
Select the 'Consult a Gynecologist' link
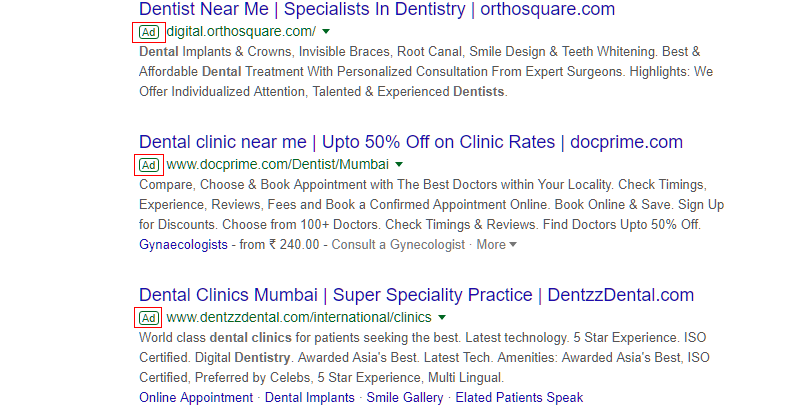tap(398, 244)
